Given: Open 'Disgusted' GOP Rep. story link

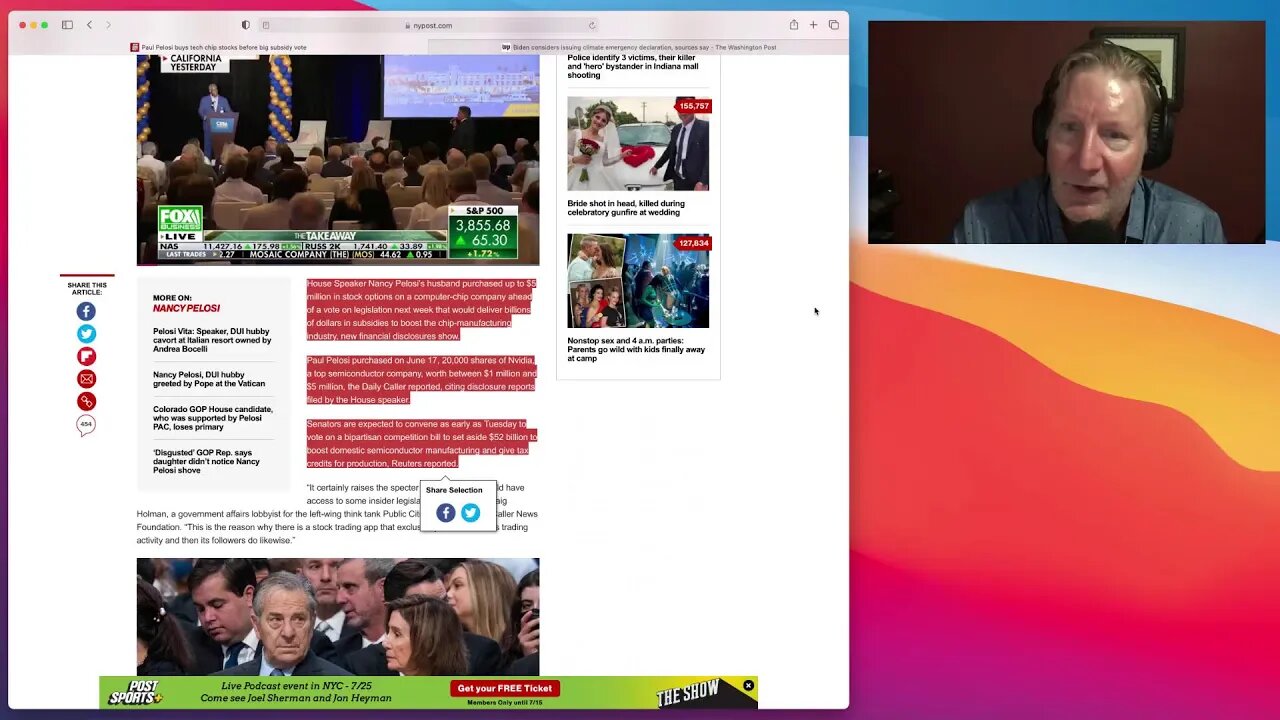Looking at the screenshot, I should (206, 461).
